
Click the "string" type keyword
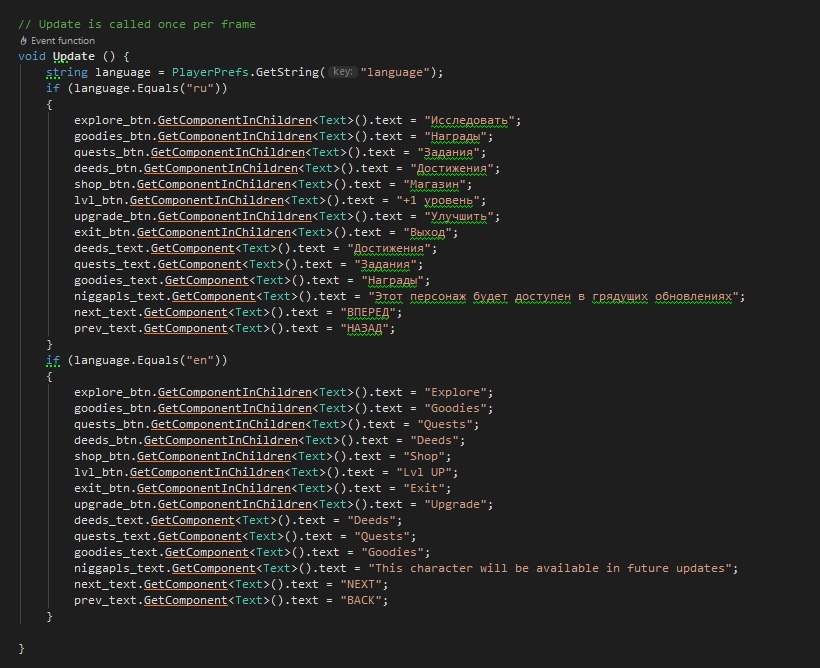[67, 72]
